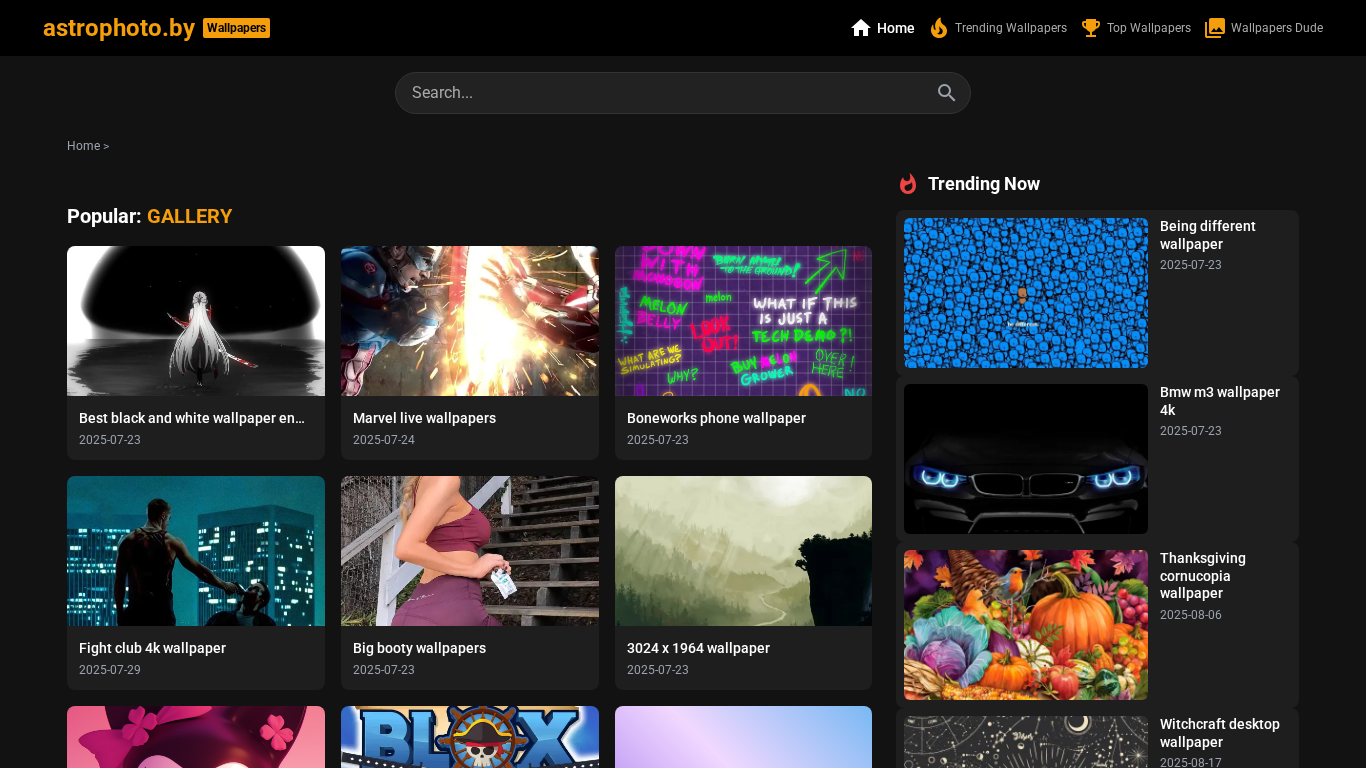Click the 'Trending Now' heading text
Image resolution: width=1366 pixels, height=768 pixels.
click(x=984, y=184)
